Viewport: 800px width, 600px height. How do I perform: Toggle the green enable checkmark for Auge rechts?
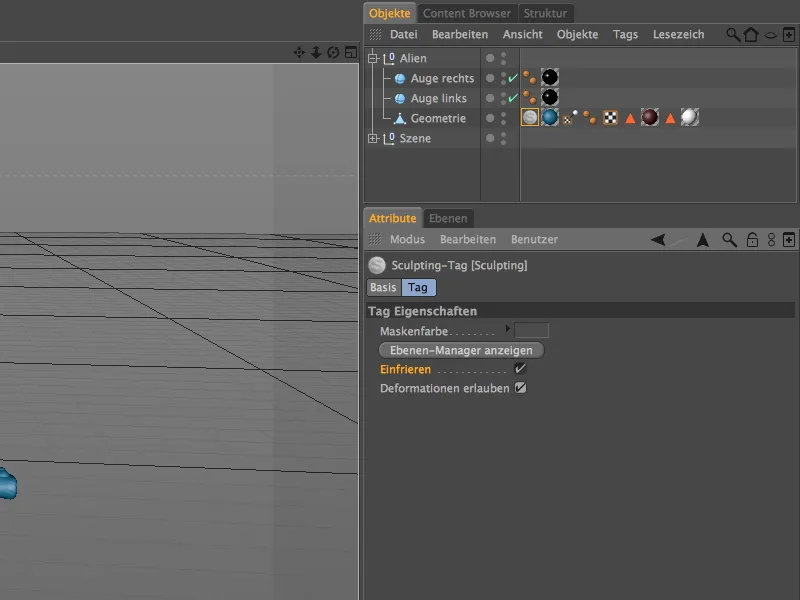pyautogui.click(x=513, y=78)
